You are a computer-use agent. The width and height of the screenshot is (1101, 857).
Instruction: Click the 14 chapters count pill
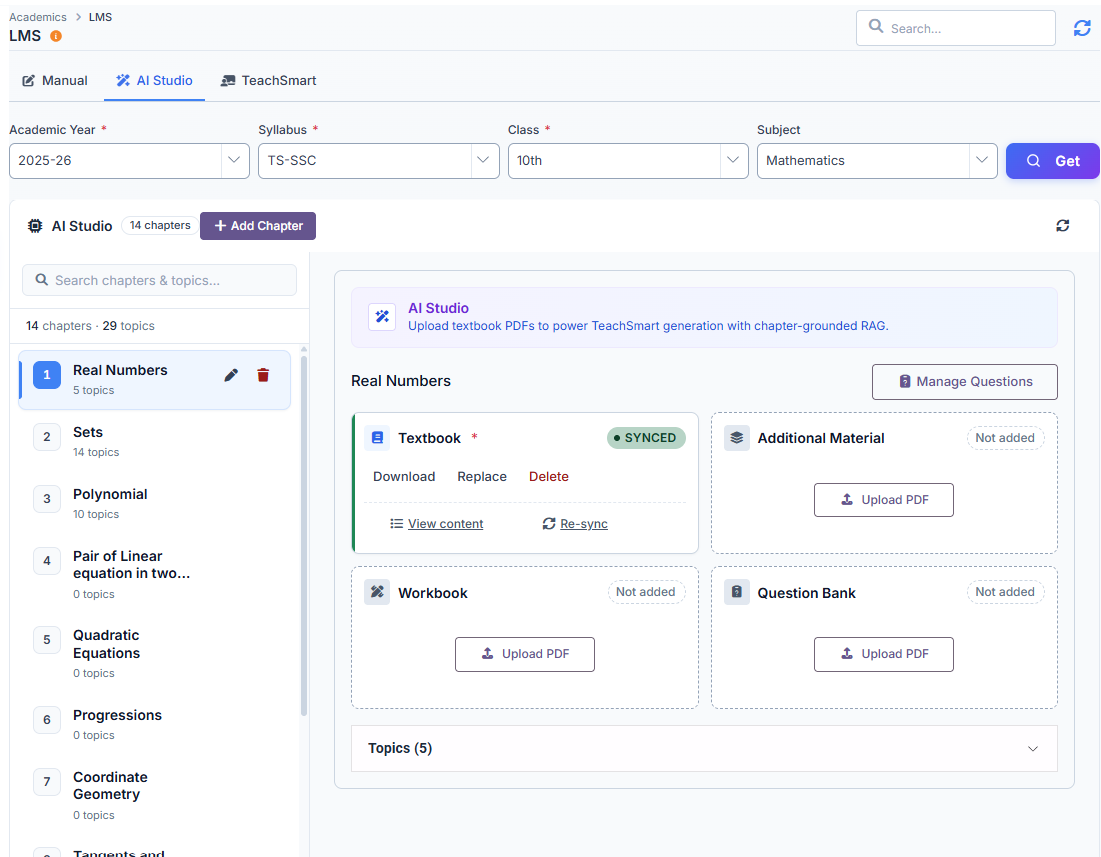click(x=160, y=225)
